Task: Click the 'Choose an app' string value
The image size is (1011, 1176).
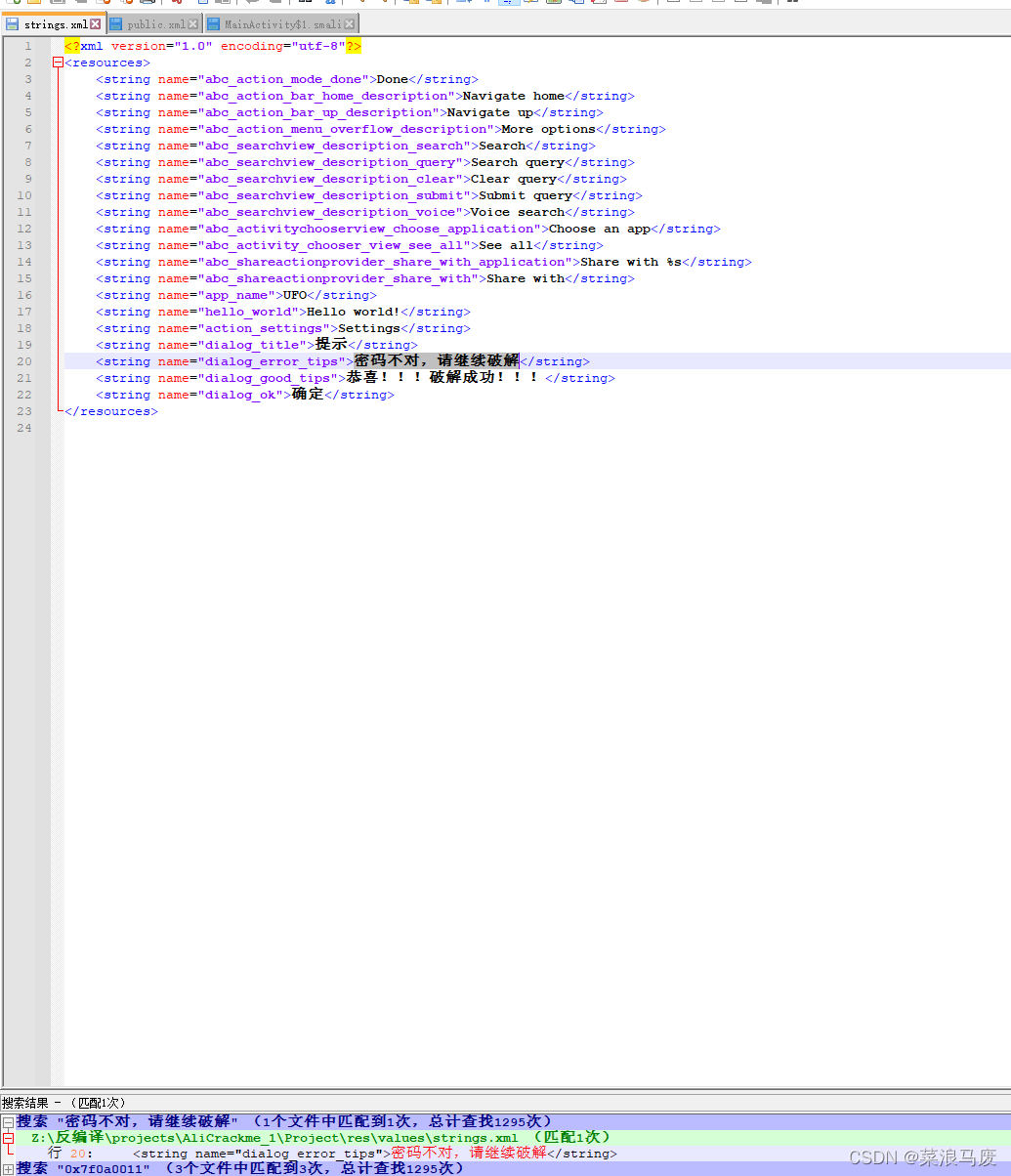Action: click(600, 229)
